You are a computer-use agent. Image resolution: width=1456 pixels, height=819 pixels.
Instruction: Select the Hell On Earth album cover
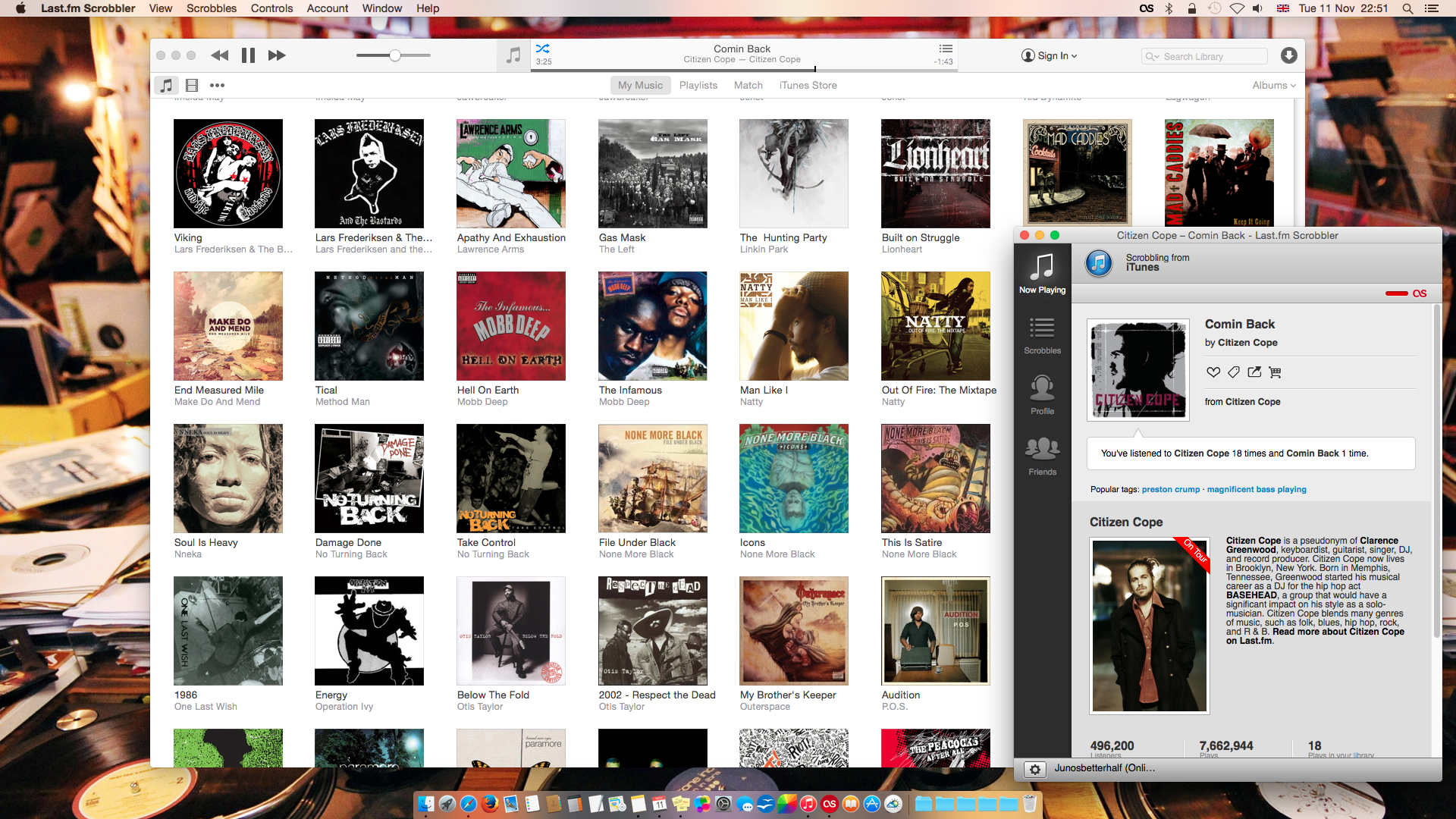click(511, 326)
